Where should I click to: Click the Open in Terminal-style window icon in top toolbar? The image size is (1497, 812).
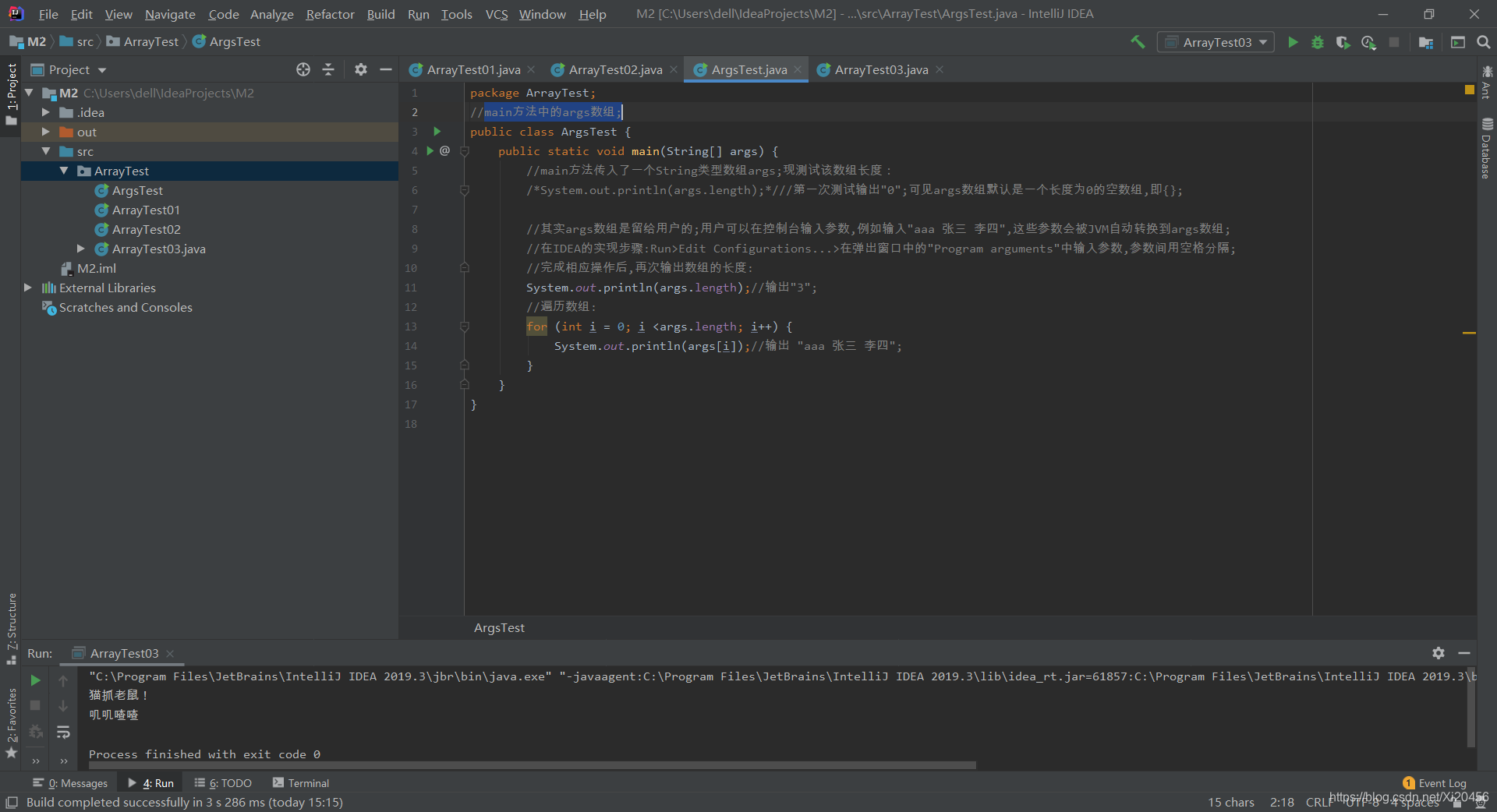tap(1458, 42)
